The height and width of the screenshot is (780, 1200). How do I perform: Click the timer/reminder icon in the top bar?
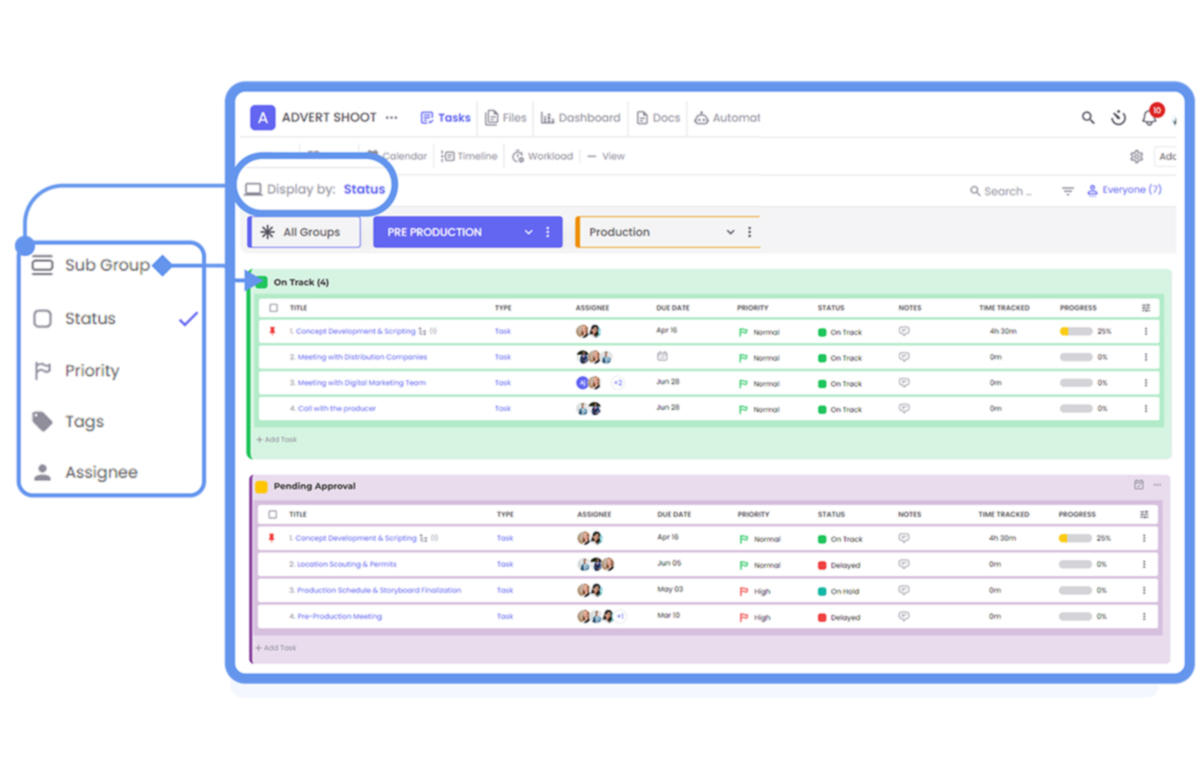[x=1118, y=117]
